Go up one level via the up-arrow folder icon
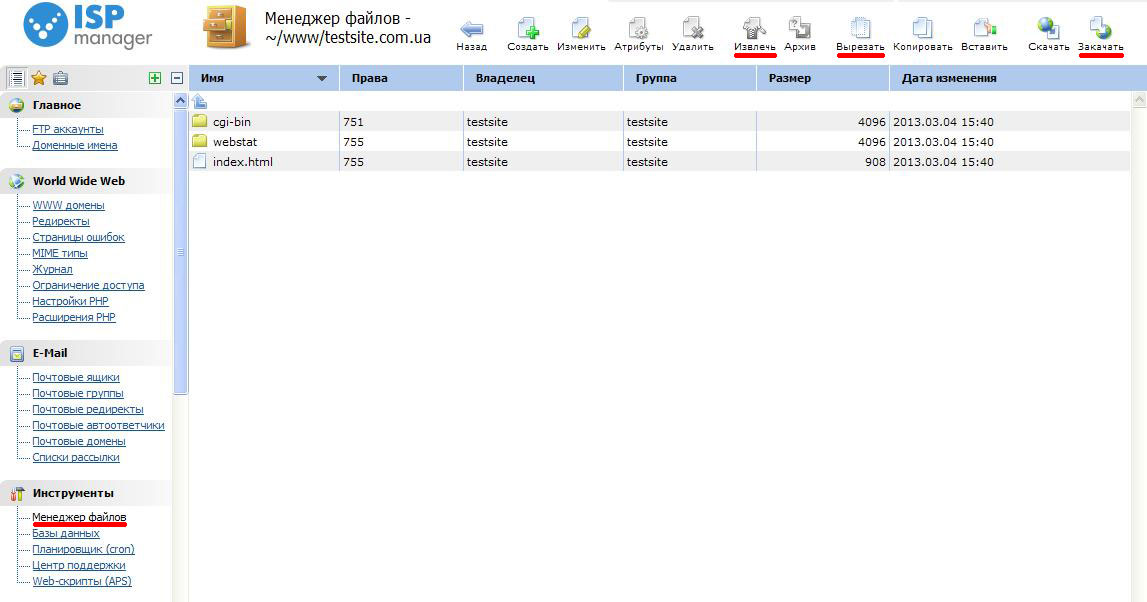The height and width of the screenshot is (602, 1147). tap(199, 101)
